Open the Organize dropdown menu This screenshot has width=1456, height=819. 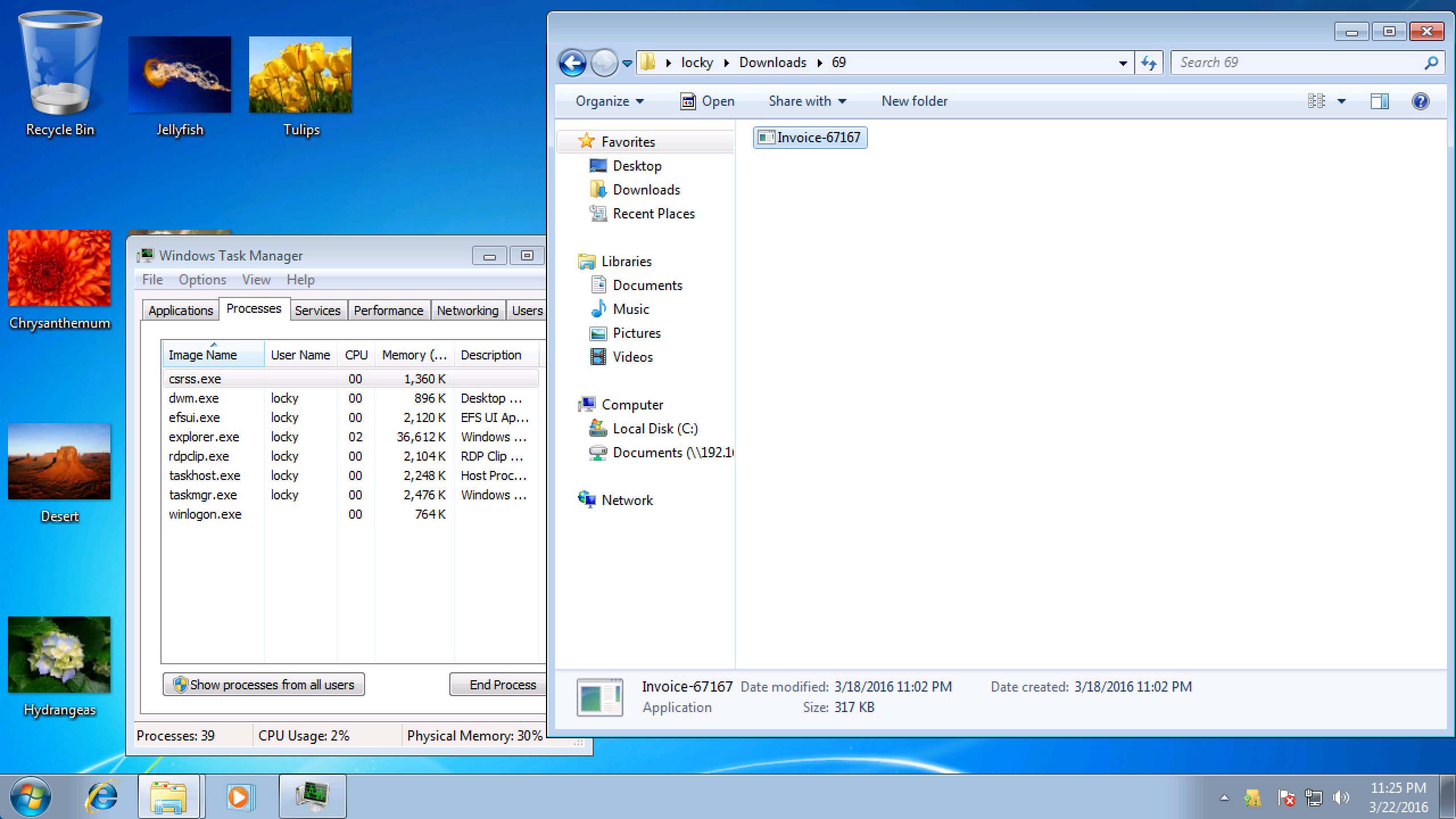[x=609, y=101]
